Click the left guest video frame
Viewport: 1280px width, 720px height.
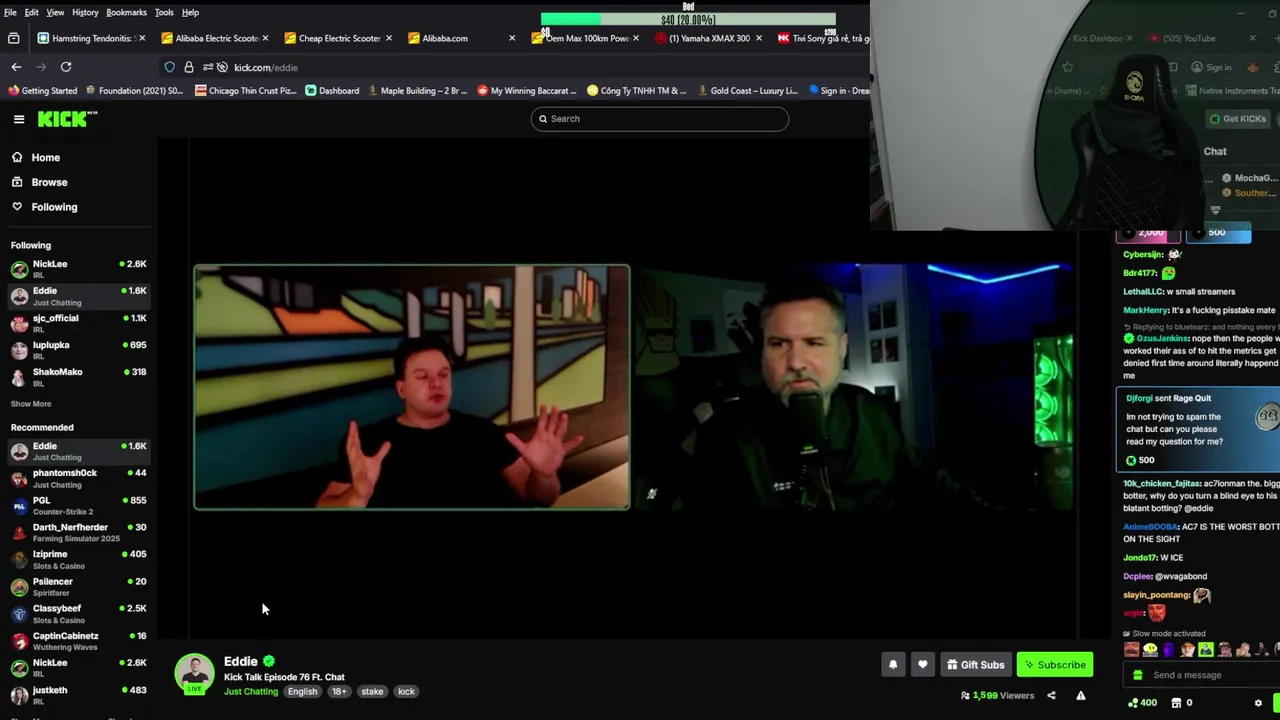[x=412, y=387]
